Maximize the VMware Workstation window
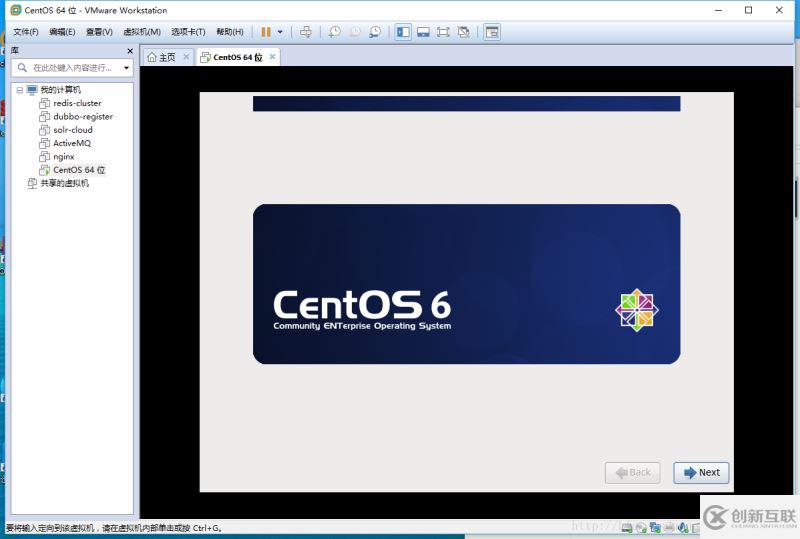The width and height of the screenshot is (800, 539). point(748,10)
